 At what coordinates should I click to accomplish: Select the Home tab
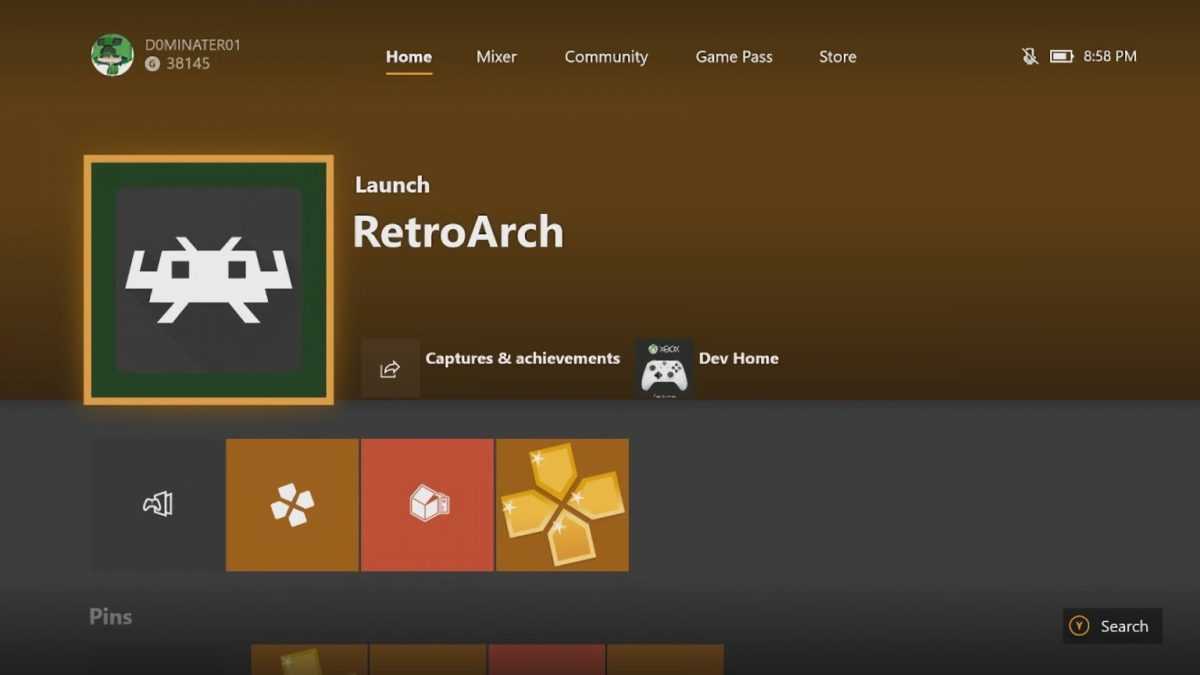pyautogui.click(x=408, y=57)
